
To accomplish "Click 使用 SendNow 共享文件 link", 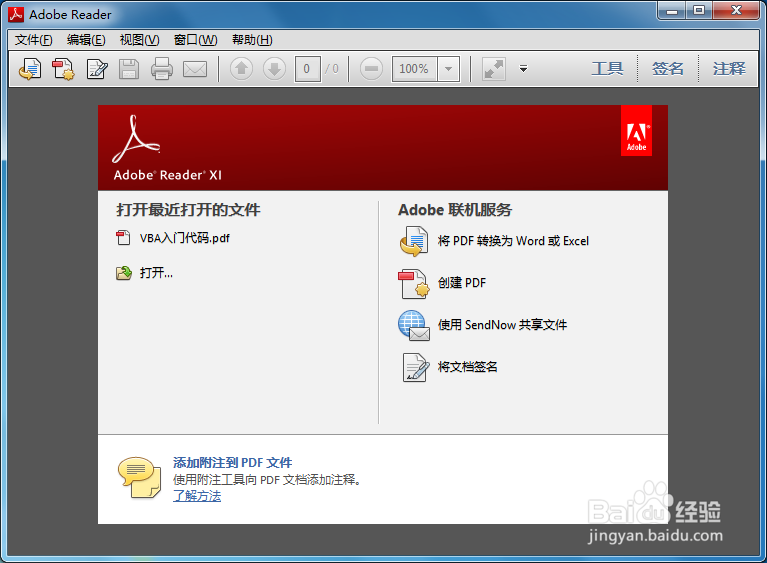I will tap(502, 325).
